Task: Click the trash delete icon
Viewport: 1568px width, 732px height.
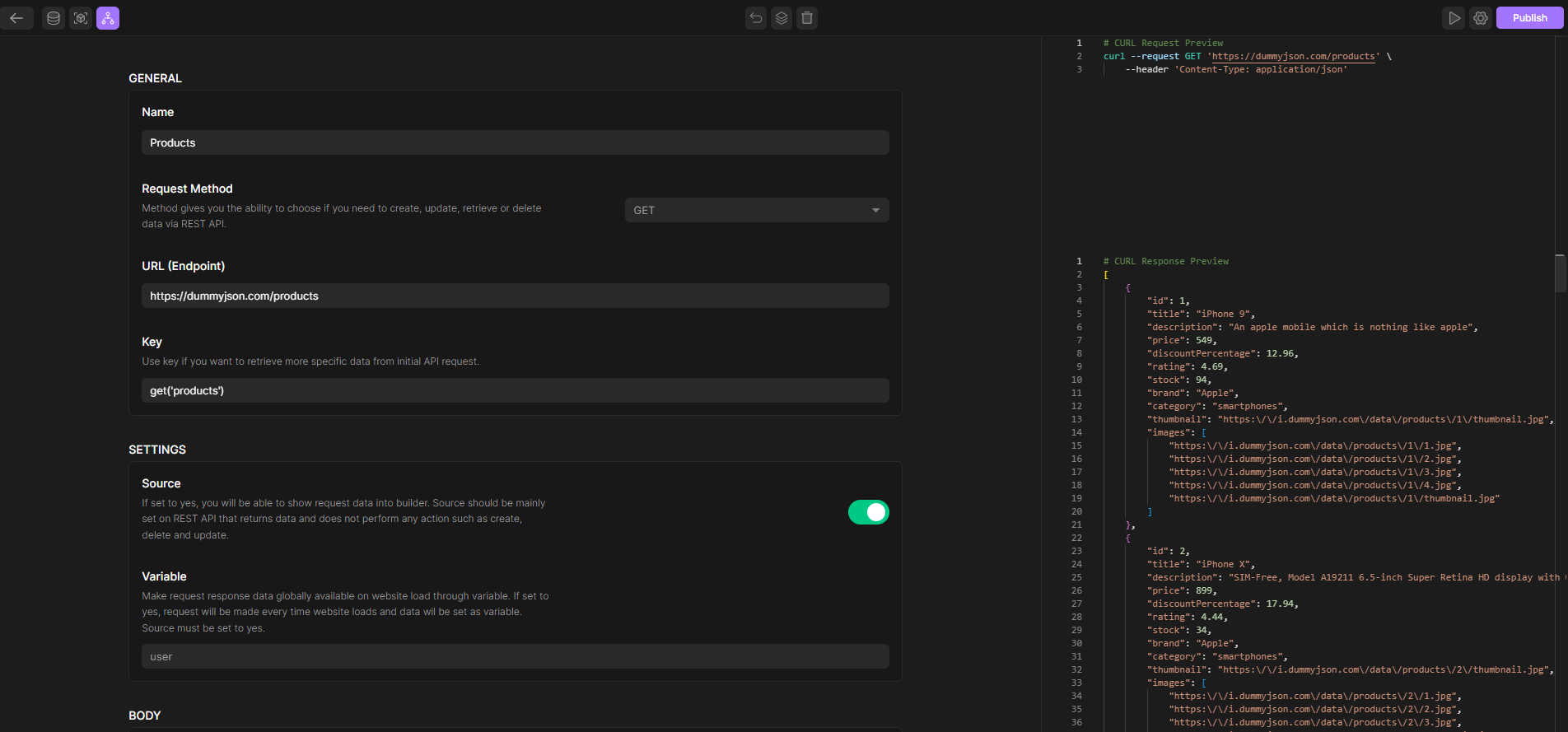Action: coord(807,18)
